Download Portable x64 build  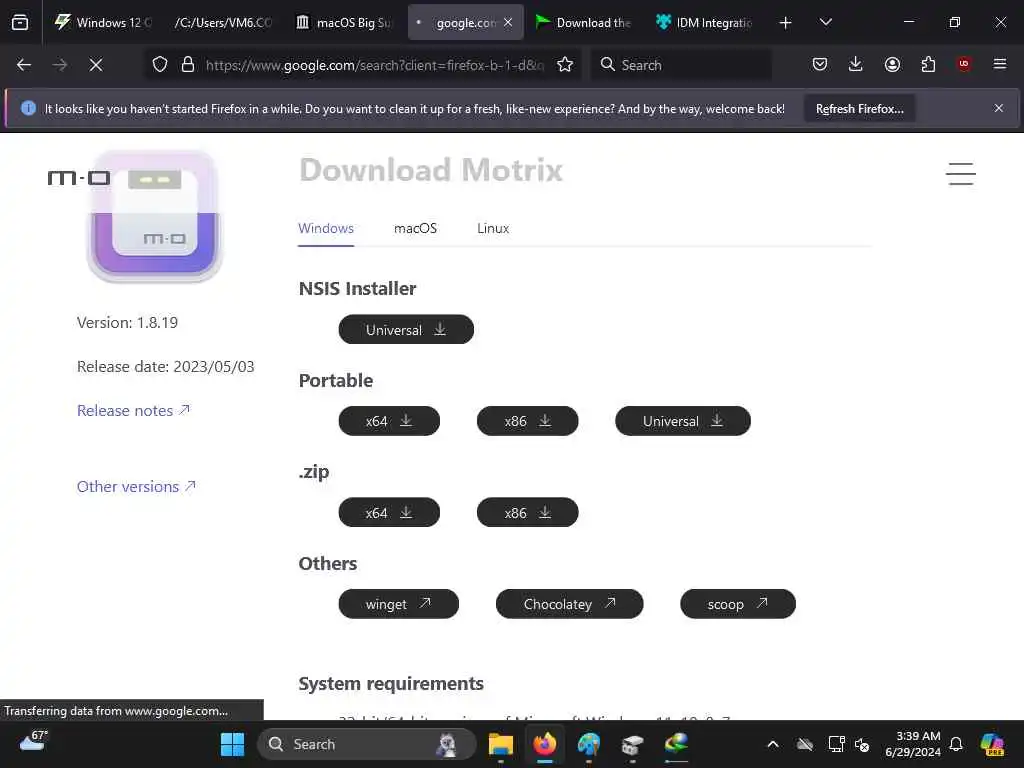tap(389, 421)
